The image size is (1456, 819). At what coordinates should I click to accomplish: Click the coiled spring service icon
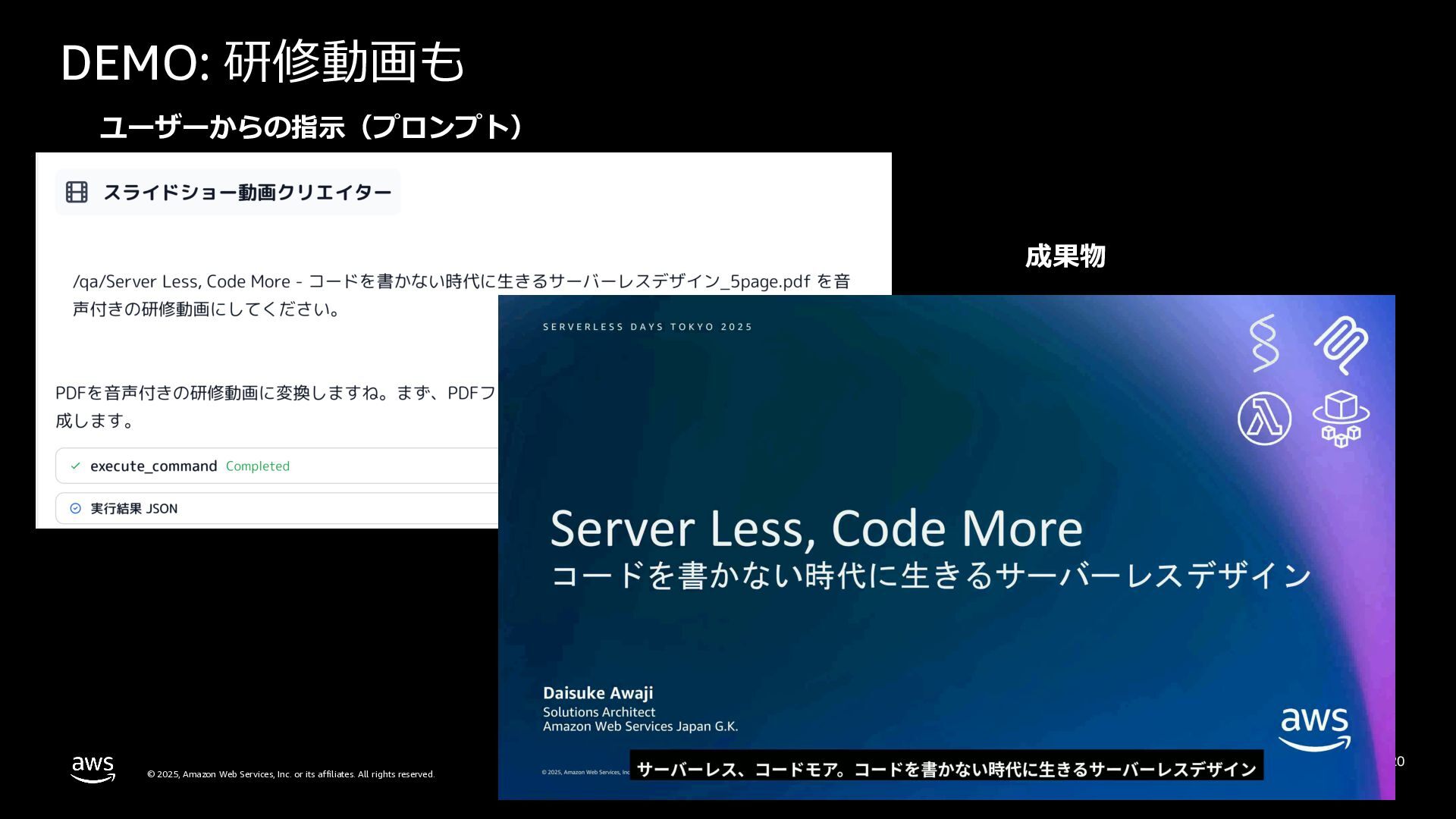pos(1341,345)
